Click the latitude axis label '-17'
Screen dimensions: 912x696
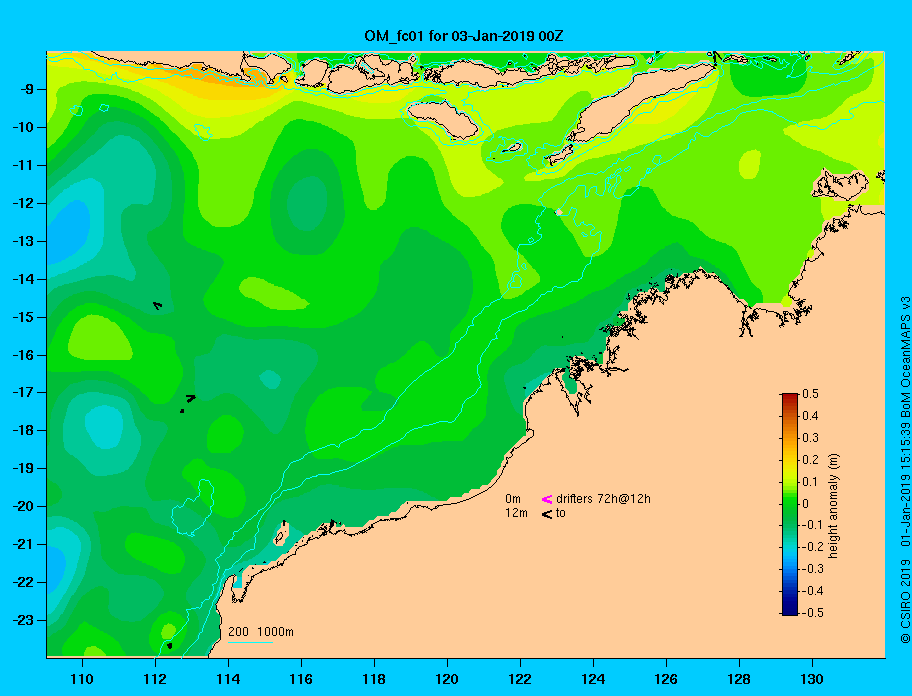coord(23,392)
